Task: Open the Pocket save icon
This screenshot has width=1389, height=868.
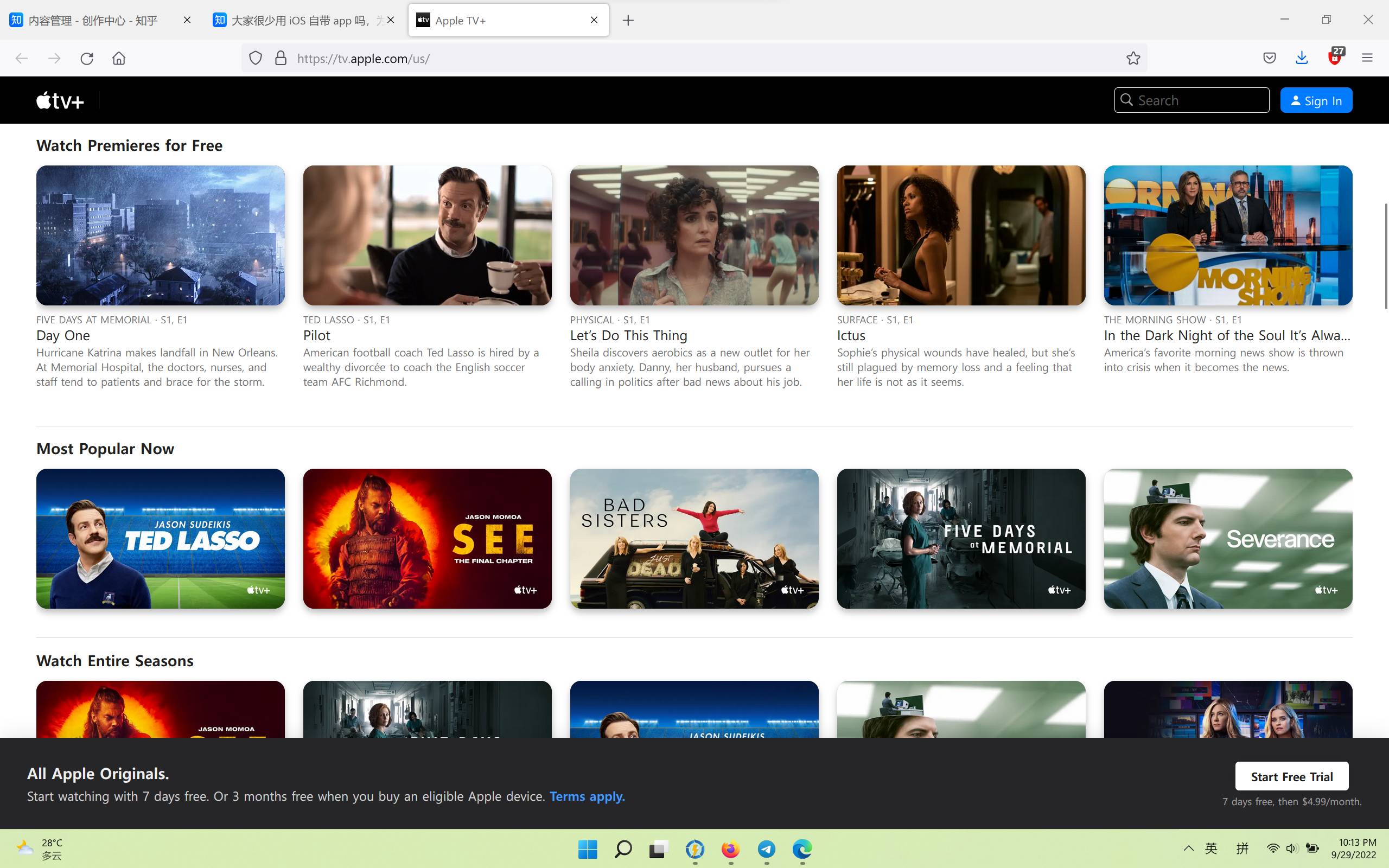Action: point(1270,58)
